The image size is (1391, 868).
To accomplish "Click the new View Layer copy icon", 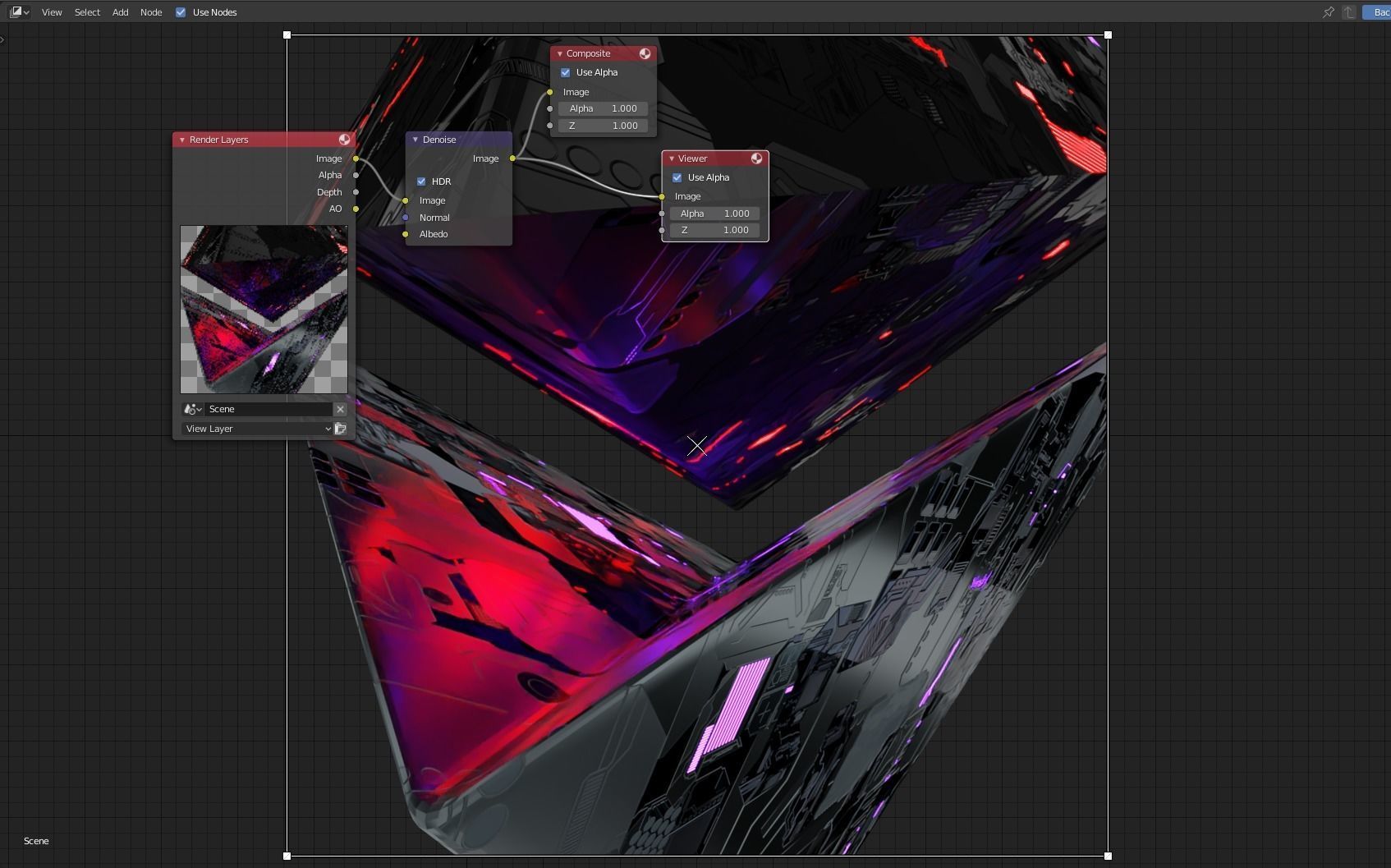I will pos(340,428).
